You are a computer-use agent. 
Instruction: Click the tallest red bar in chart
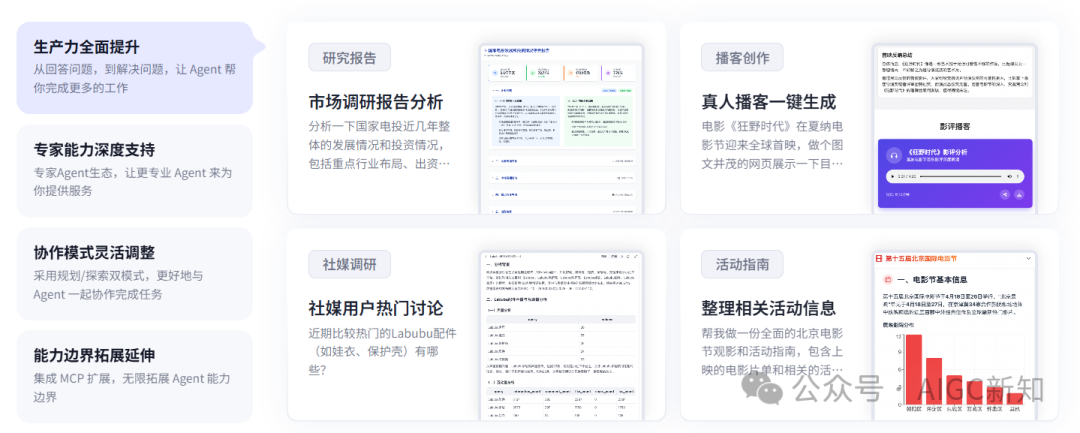[913, 369]
